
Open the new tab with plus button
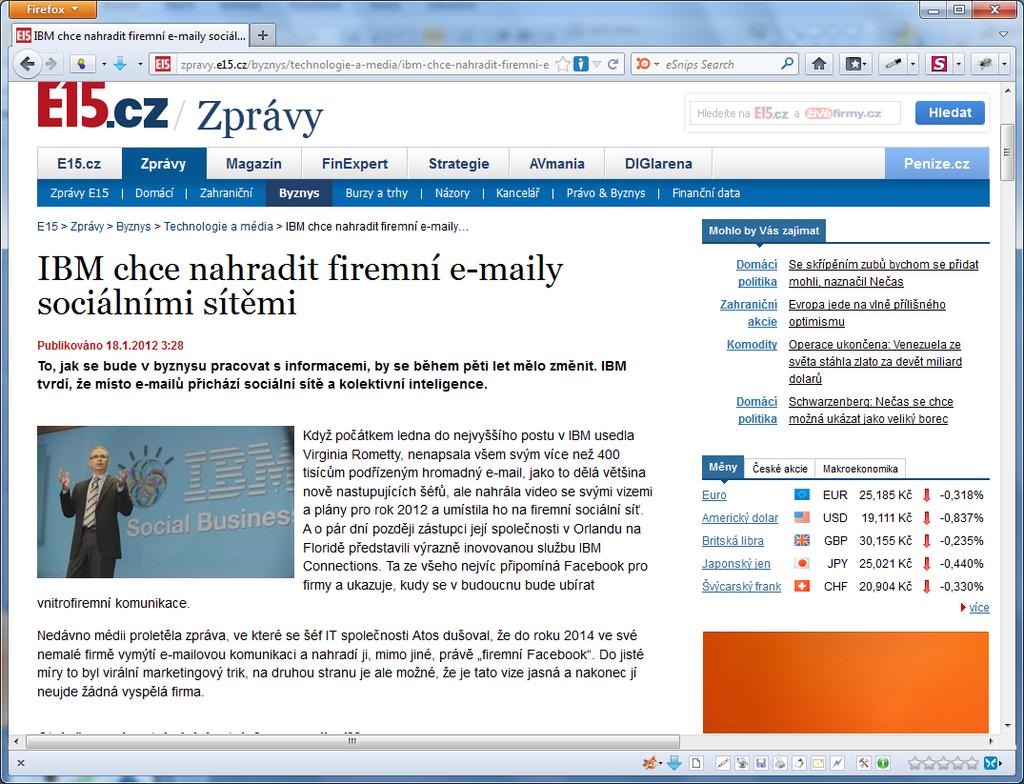[263, 35]
